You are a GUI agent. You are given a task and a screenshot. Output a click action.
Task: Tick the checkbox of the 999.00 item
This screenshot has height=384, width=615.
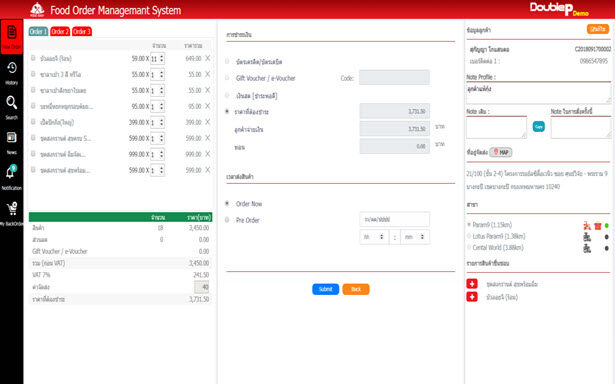pyautogui.click(x=33, y=154)
